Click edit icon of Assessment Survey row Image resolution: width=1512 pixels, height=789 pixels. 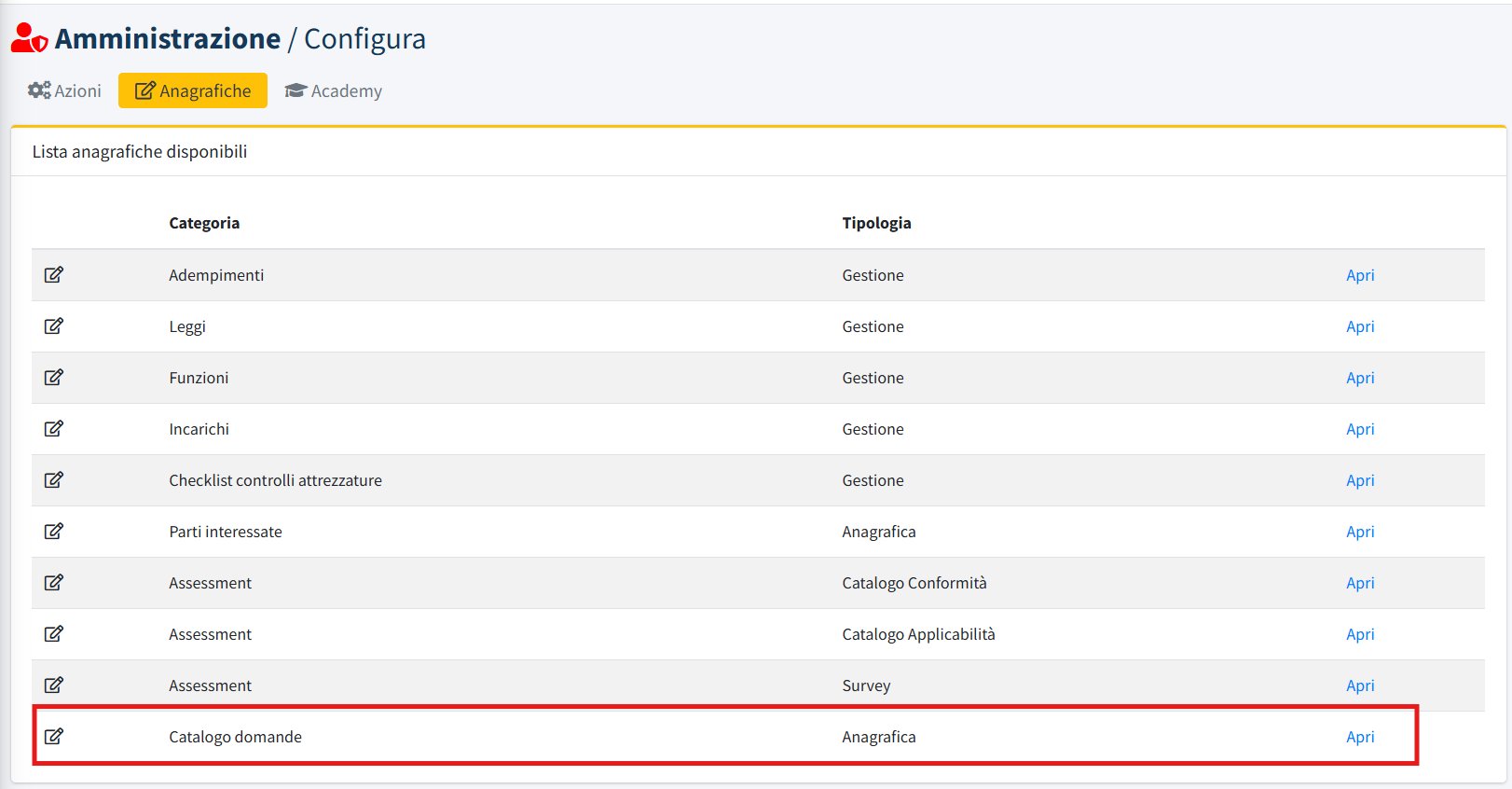[54, 685]
